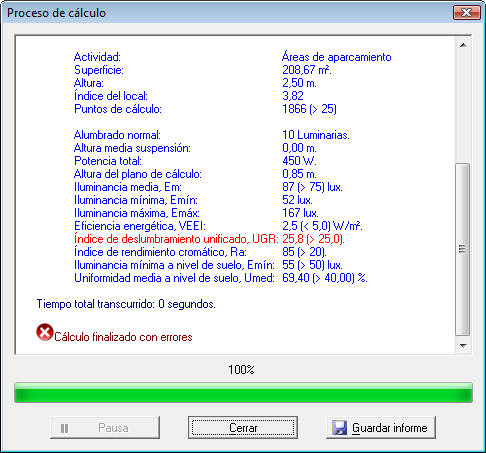Click the '100%' progress label
486x453 pixels.
pyautogui.click(x=241, y=370)
